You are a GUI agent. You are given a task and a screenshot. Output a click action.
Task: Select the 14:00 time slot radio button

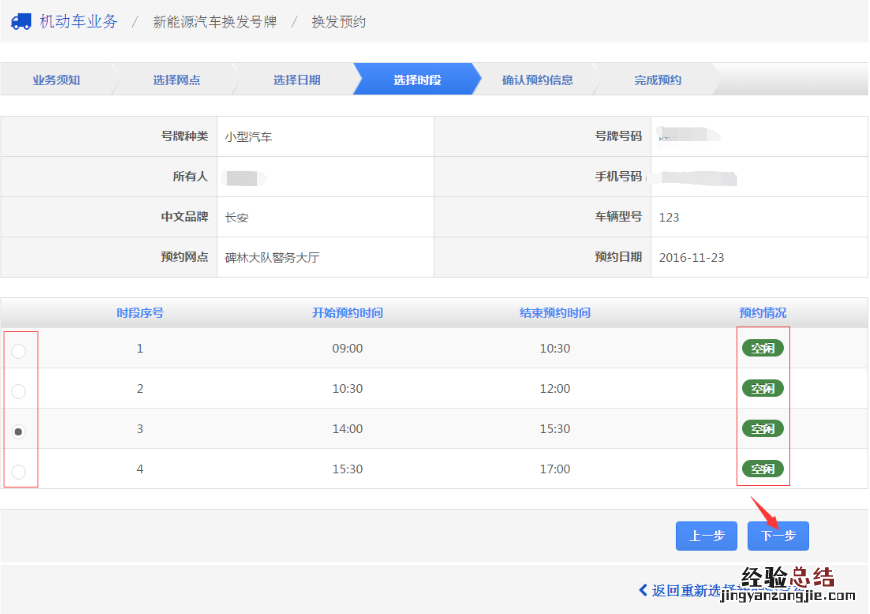(x=19, y=431)
